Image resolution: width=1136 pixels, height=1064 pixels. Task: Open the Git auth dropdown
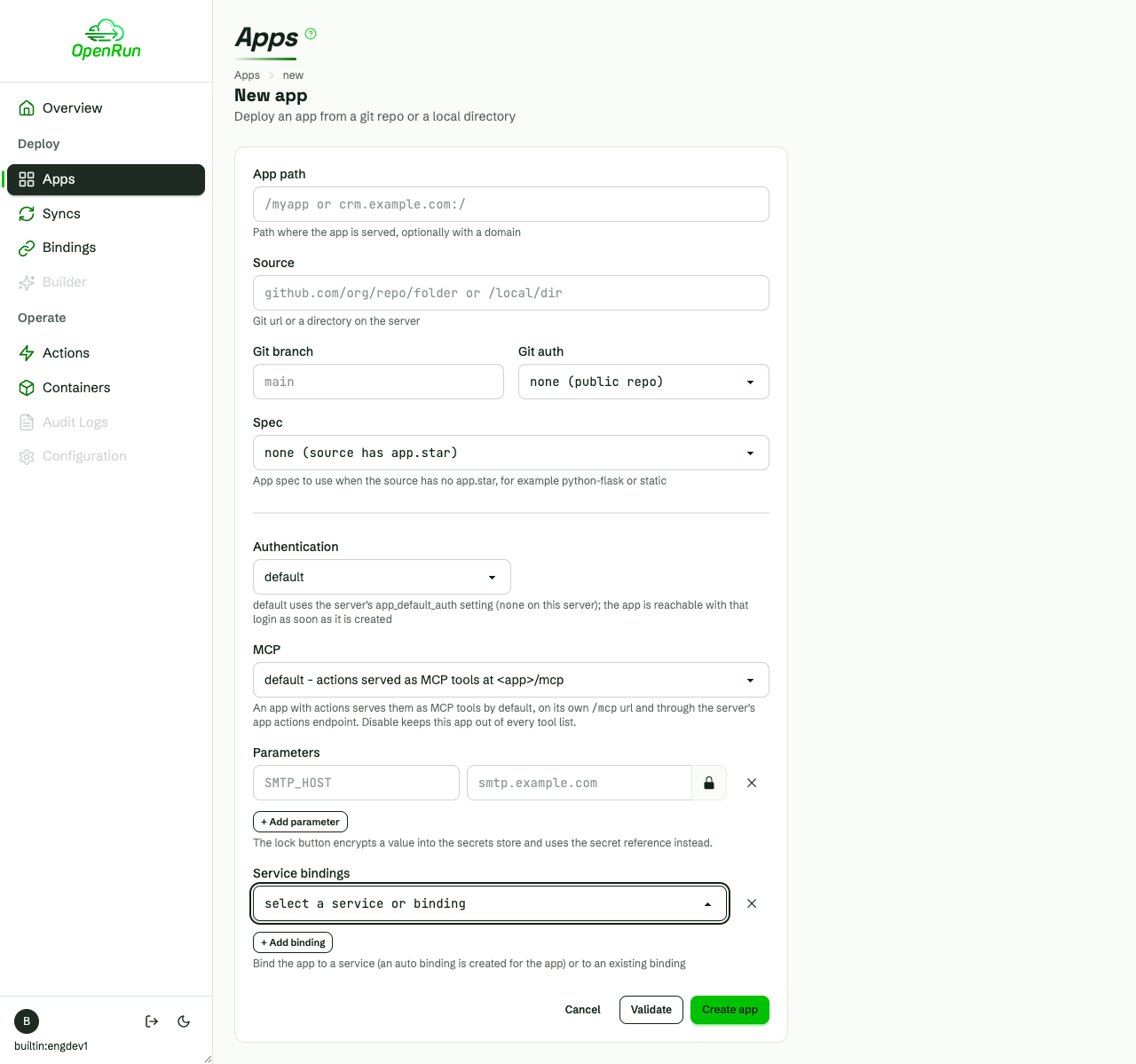[x=643, y=382]
